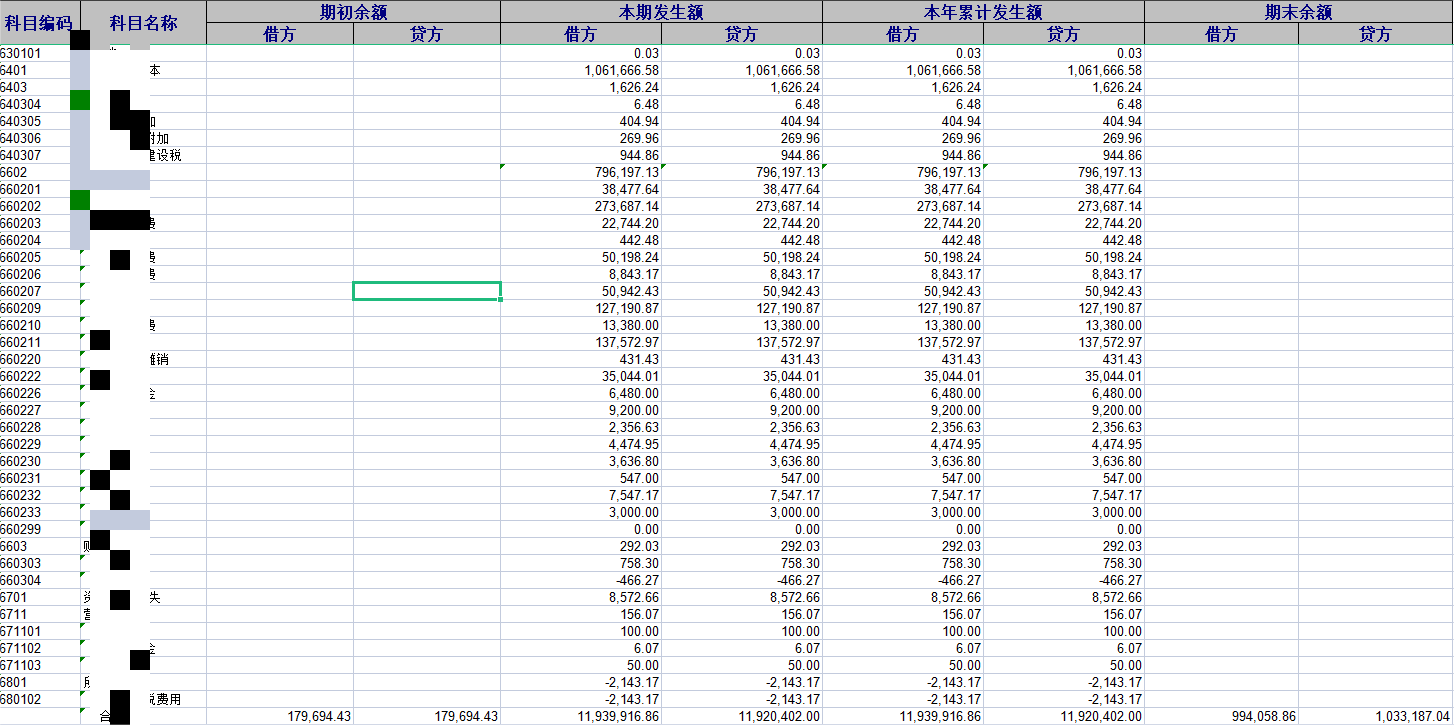Select 贷方 subheader under 期末余额
The width and height of the screenshot is (1454, 725).
1376,34
